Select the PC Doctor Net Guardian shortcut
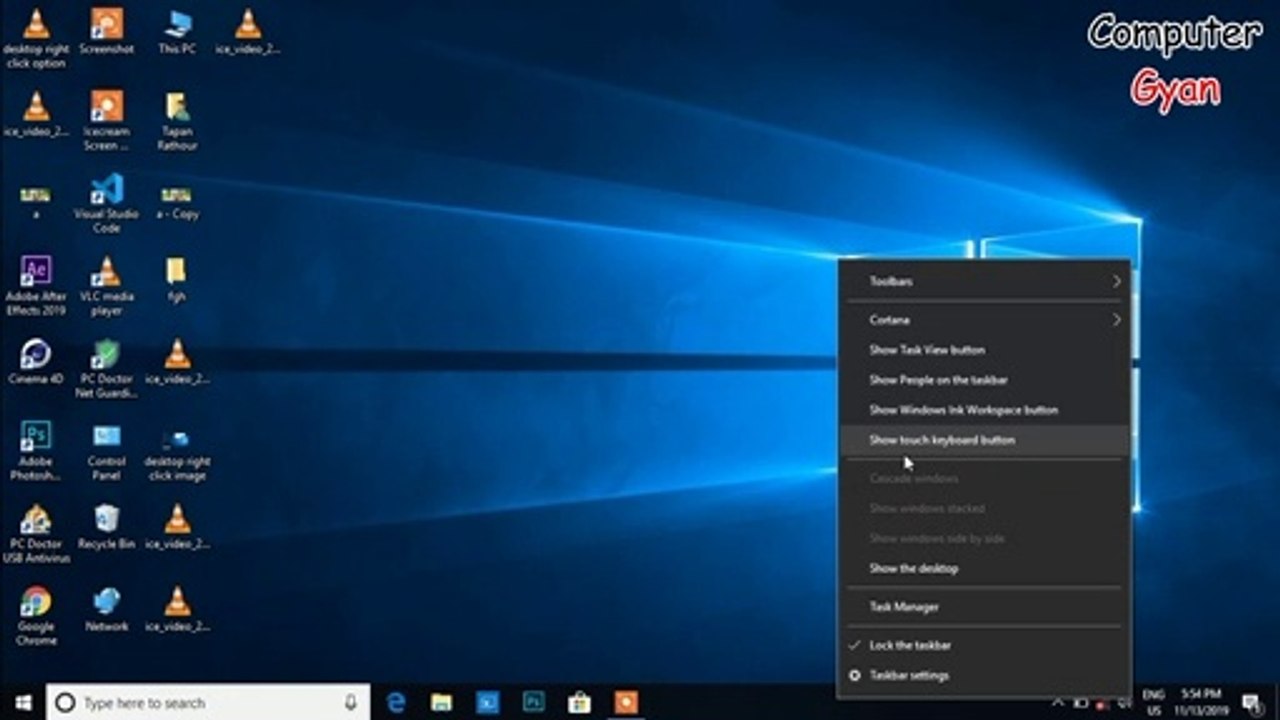 pos(107,368)
